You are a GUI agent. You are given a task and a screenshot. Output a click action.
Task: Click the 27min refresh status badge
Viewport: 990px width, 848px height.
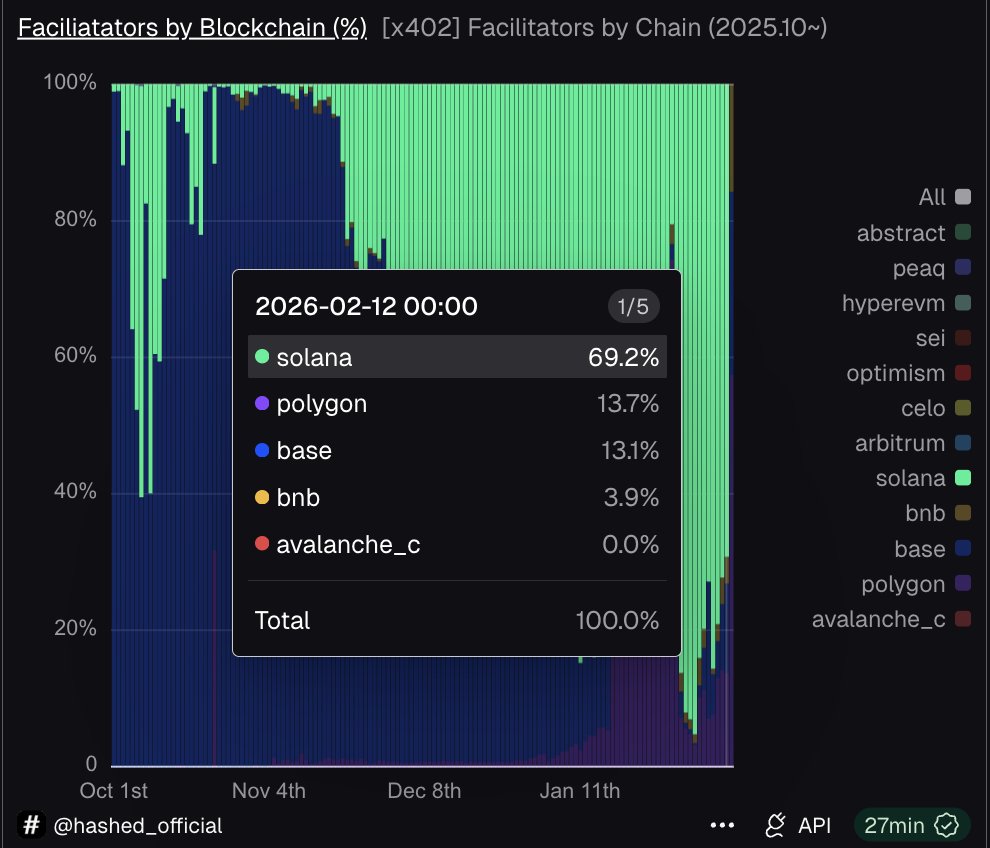pos(912,825)
